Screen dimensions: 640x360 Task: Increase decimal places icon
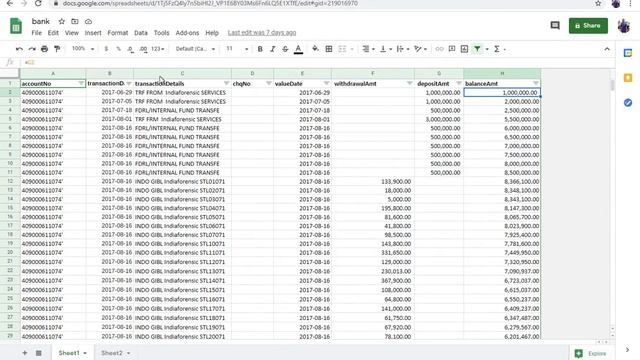tap(143, 49)
